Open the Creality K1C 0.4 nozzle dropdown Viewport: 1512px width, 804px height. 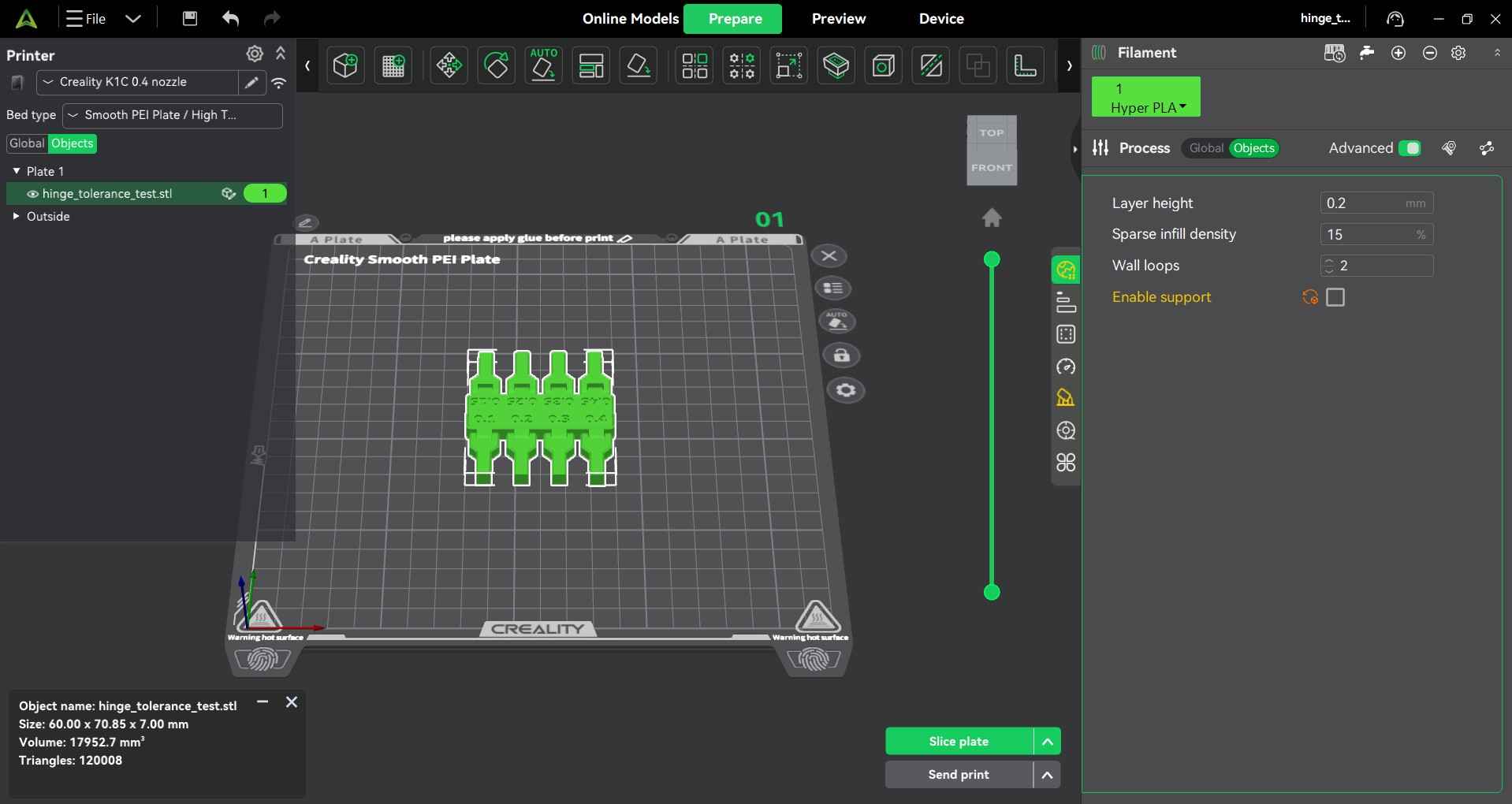(x=137, y=82)
